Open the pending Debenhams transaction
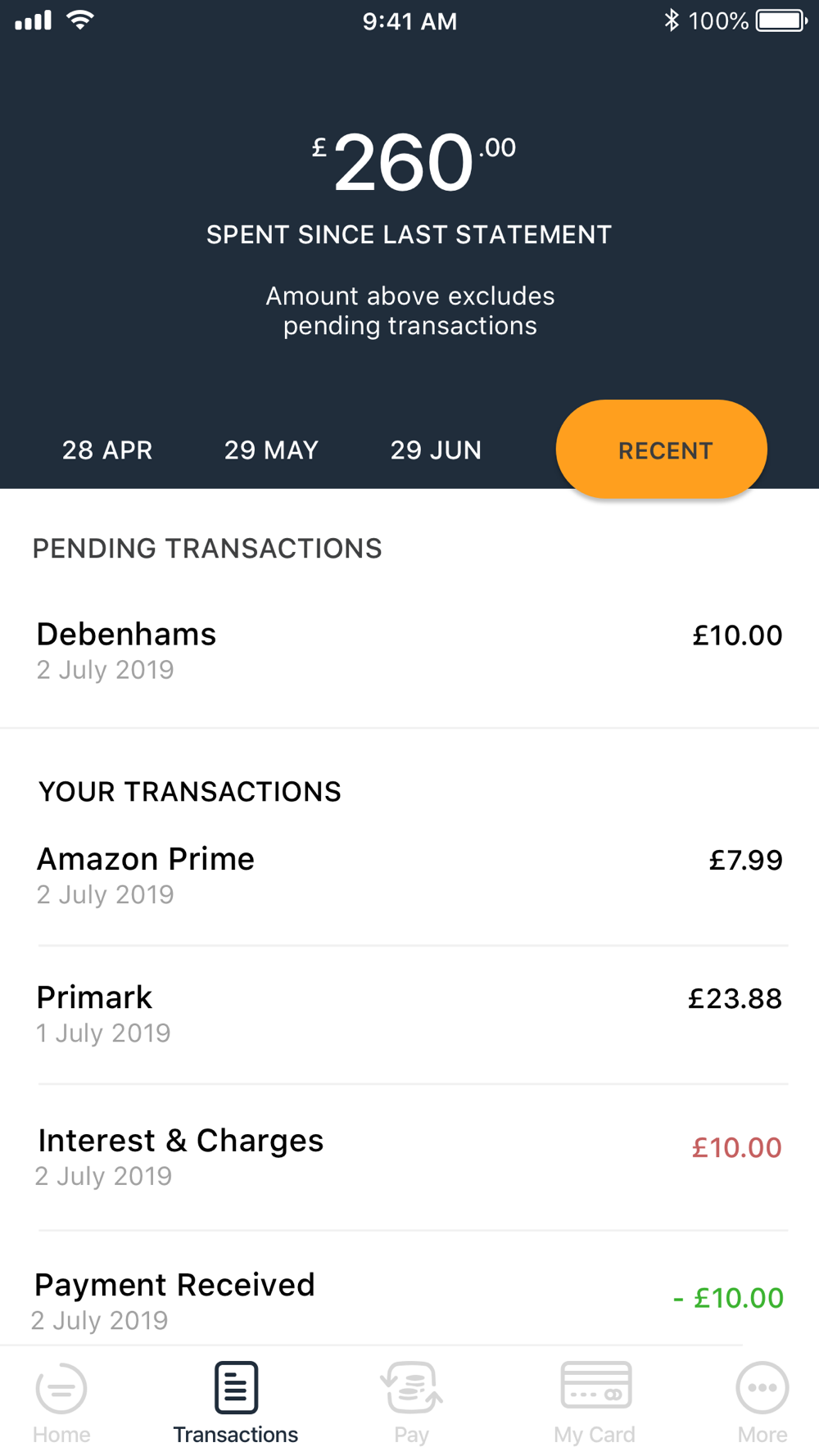 pyautogui.click(x=409, y=651)
